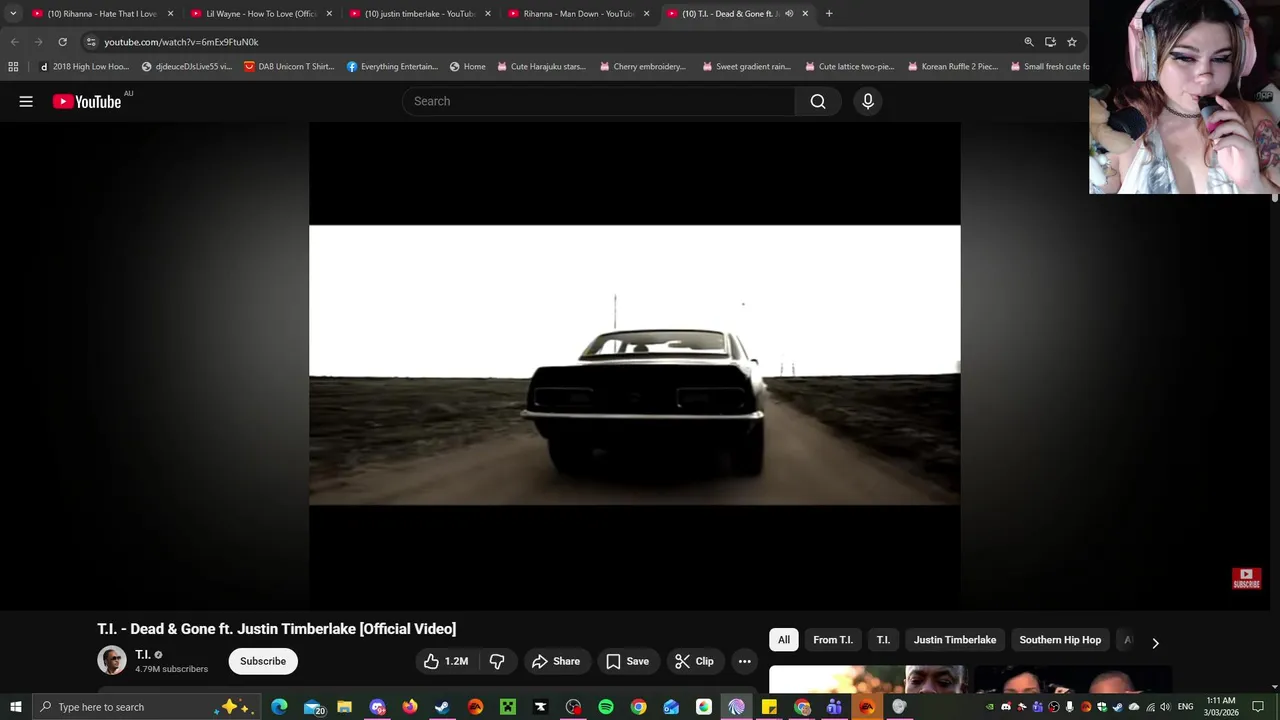1280x720 pixels.
Task: Share the video
Action: point(556,661)
